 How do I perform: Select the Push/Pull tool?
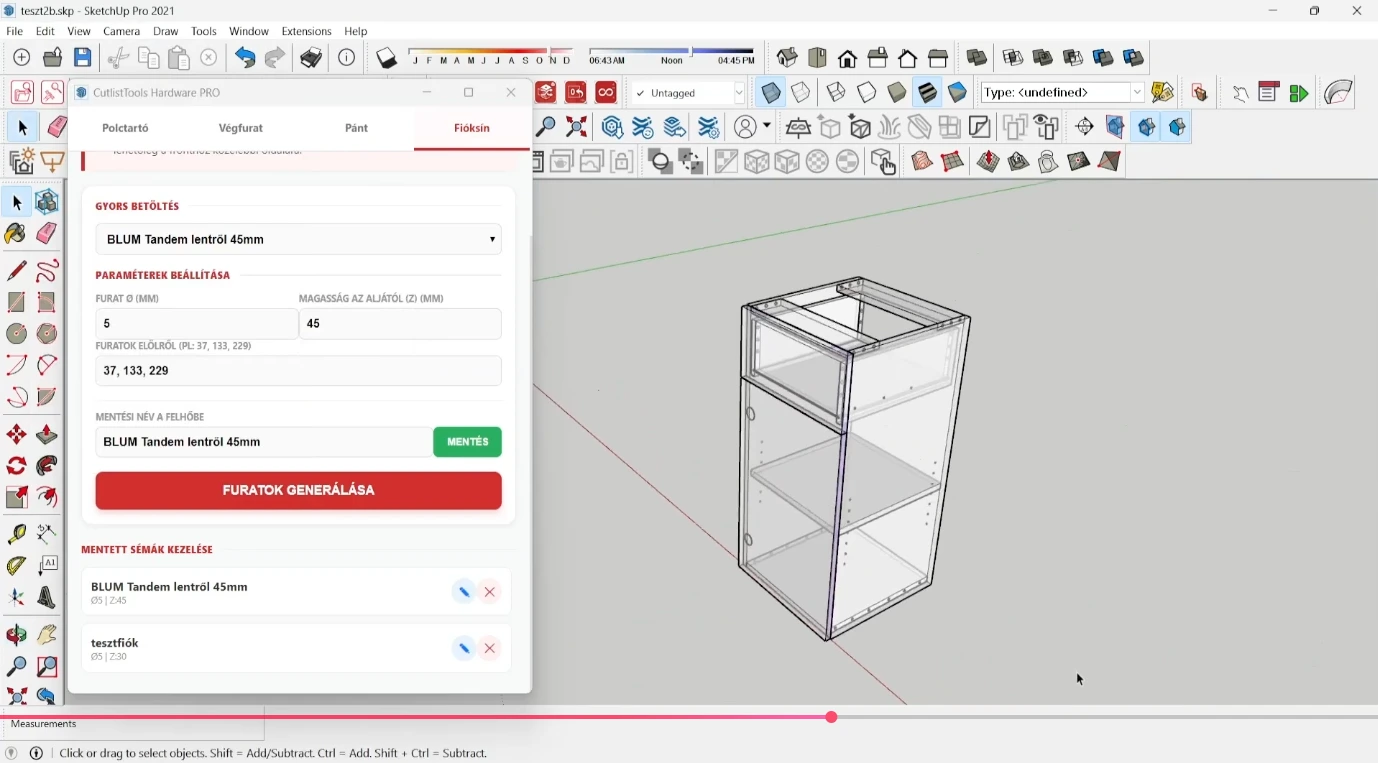coord(47,435)
